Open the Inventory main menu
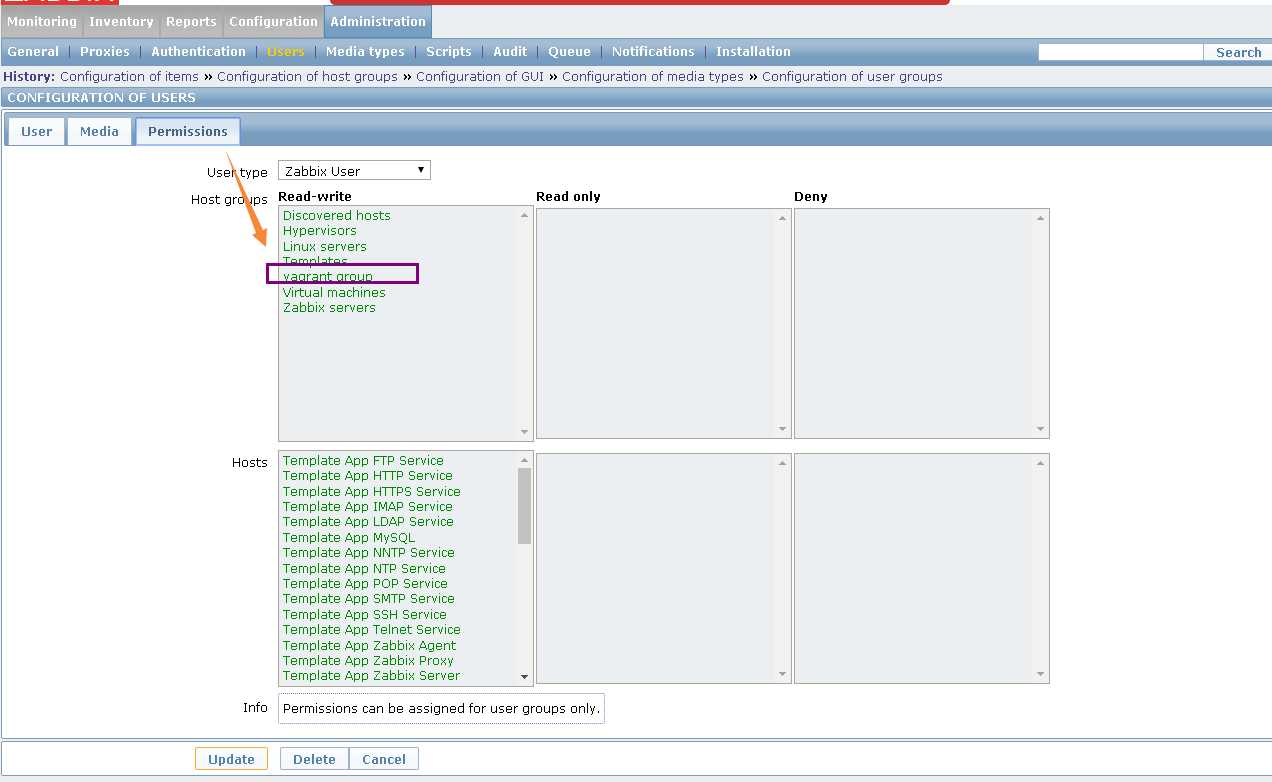 pos(121,21)
